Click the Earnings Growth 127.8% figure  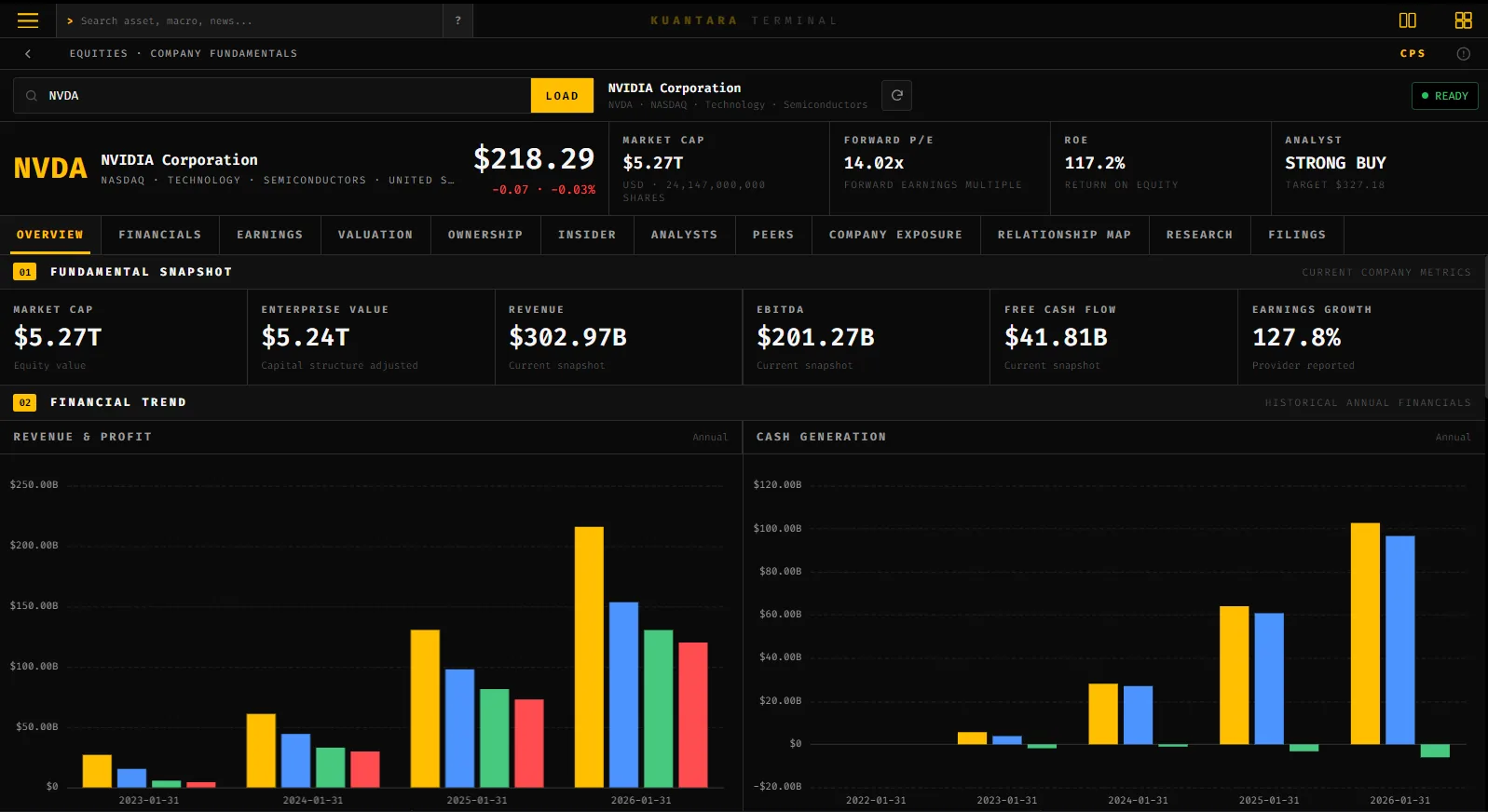1296,337
